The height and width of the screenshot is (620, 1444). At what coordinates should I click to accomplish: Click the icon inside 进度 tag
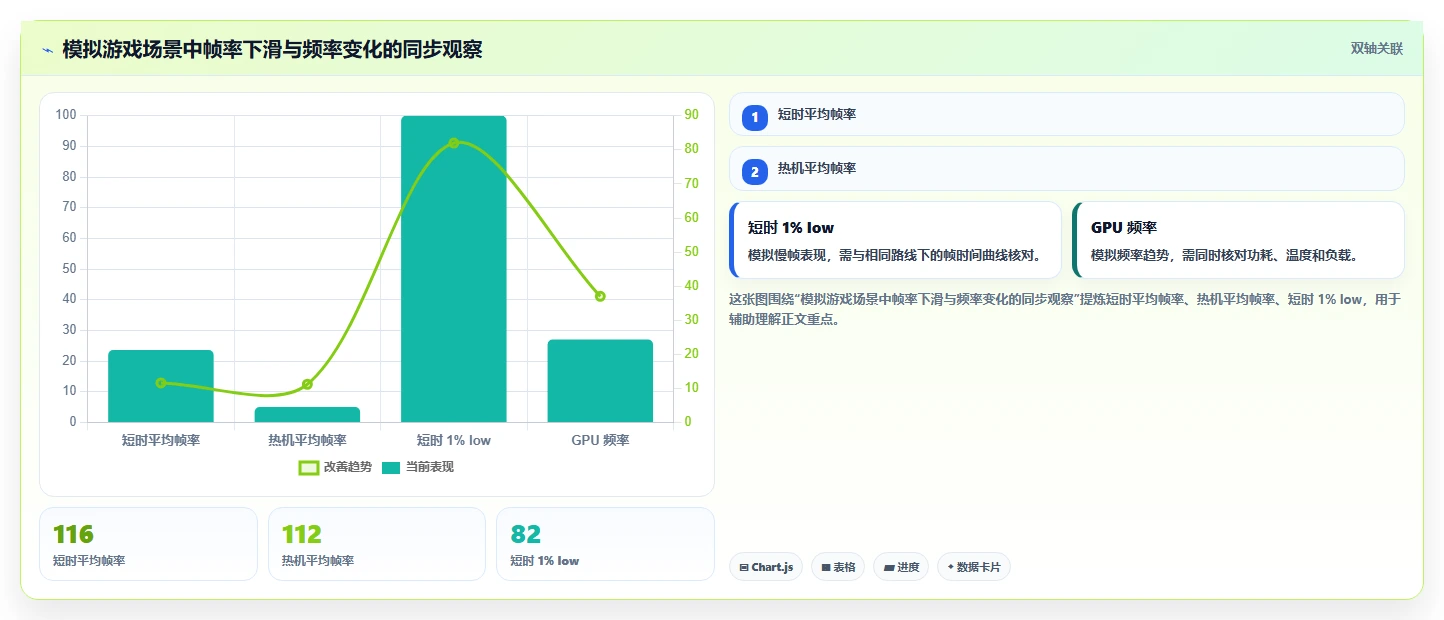tap(889, 567)
